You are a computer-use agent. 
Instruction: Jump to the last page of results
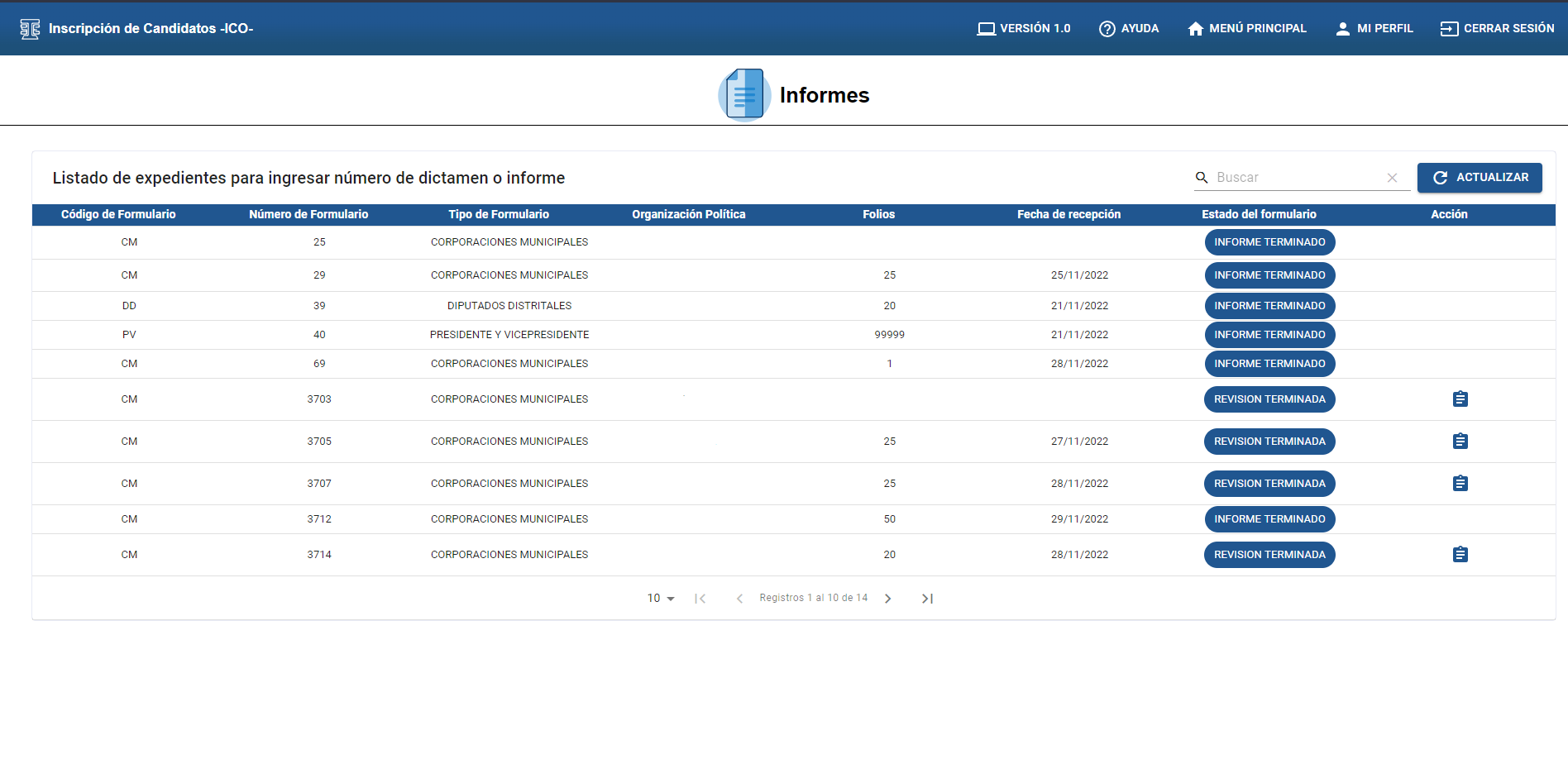pos(926,597)
